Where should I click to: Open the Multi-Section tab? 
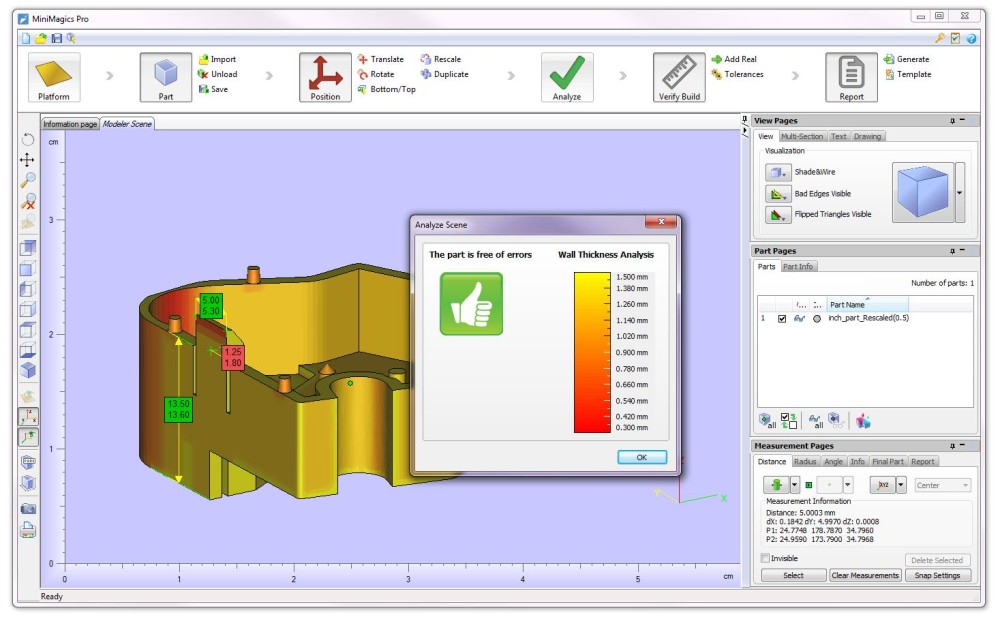tap(802, 137)
